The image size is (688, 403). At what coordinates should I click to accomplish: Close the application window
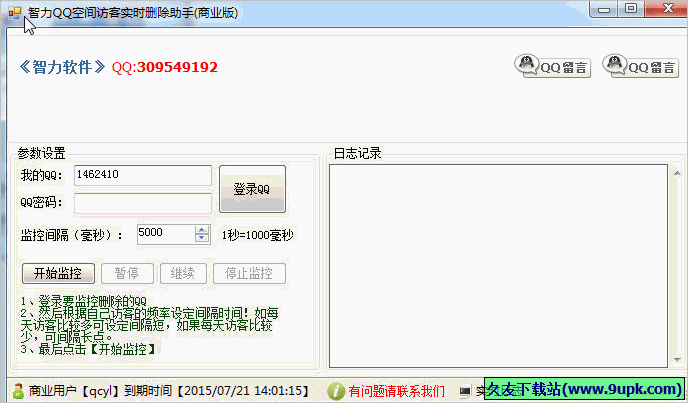click(x=667, y=9)
